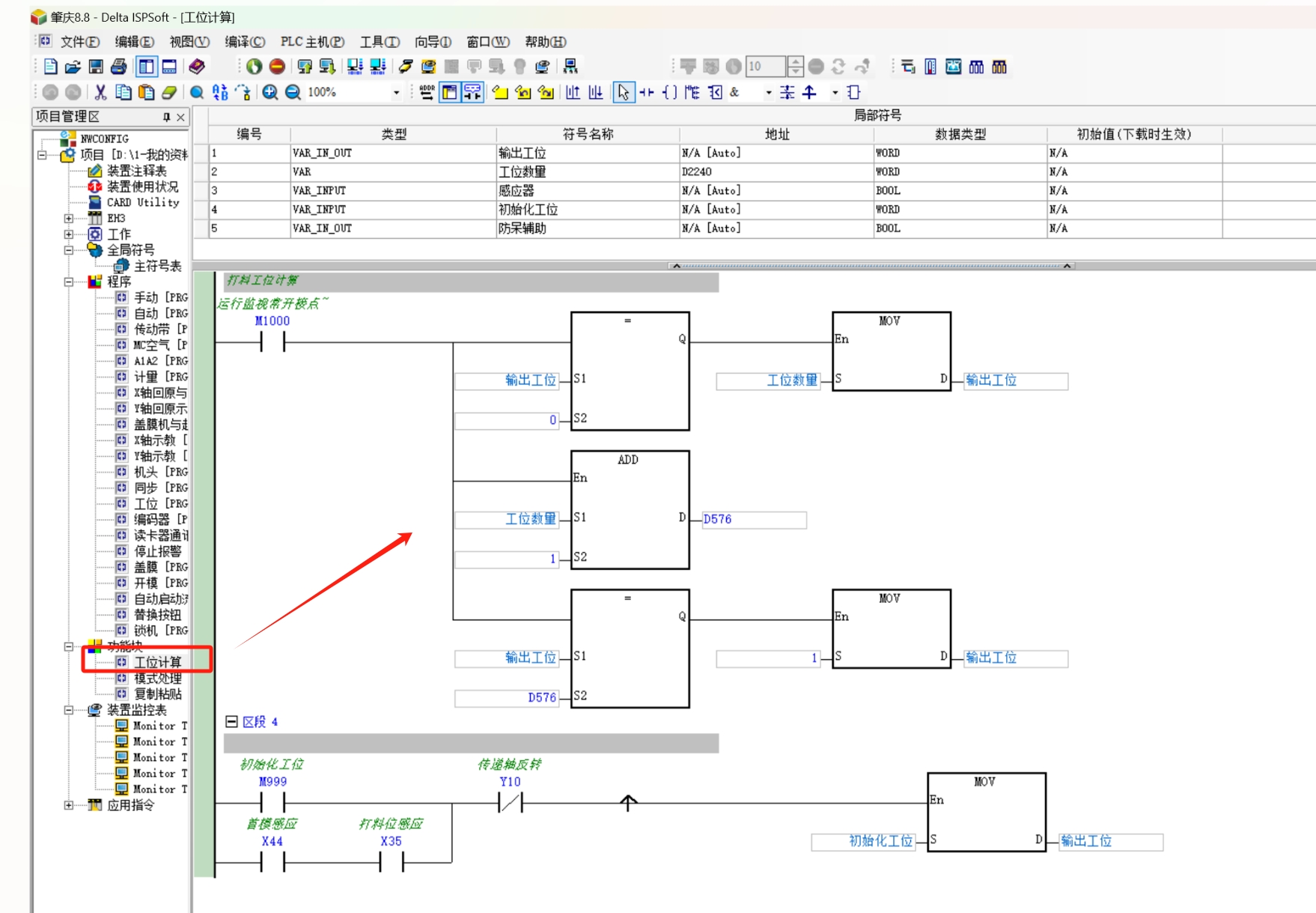Click the Cut scissors icon
1316x913 pixels.
pos(100,92)
